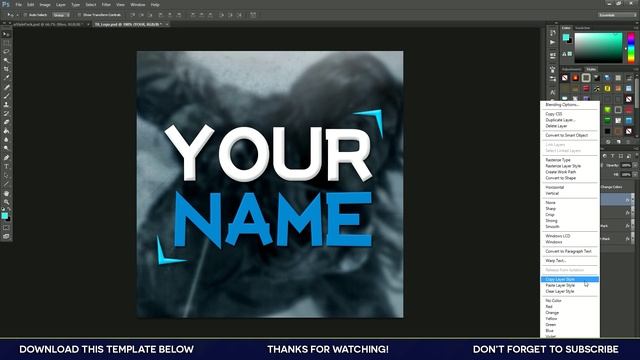Viewport: 640px width, 360px height.
Task: Choose Warp Text in context menu
Action: click(556, 261)
